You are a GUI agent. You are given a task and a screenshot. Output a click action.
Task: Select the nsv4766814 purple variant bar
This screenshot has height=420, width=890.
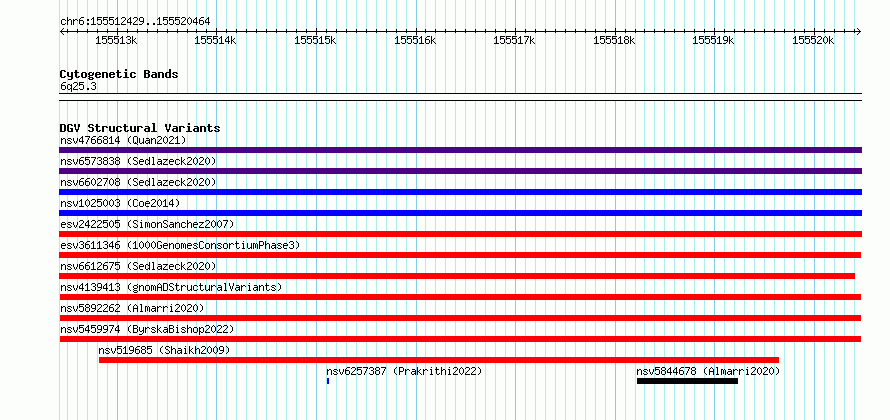tap(460, 150)
